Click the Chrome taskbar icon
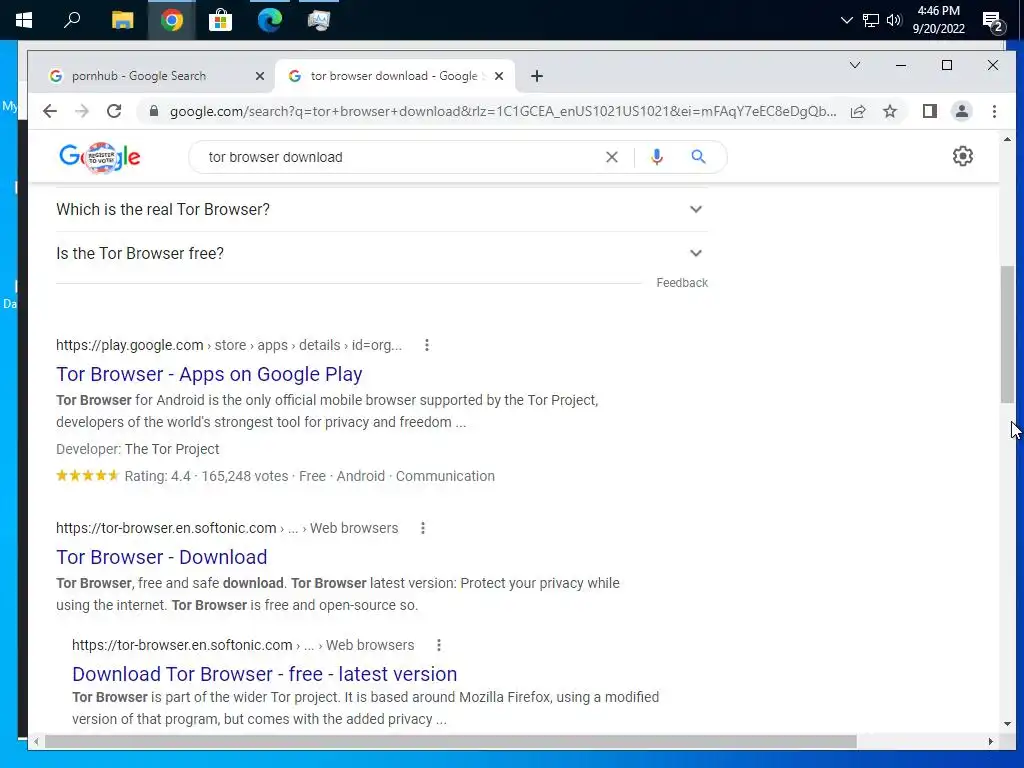1024x768 pixels. click(172, 20)
